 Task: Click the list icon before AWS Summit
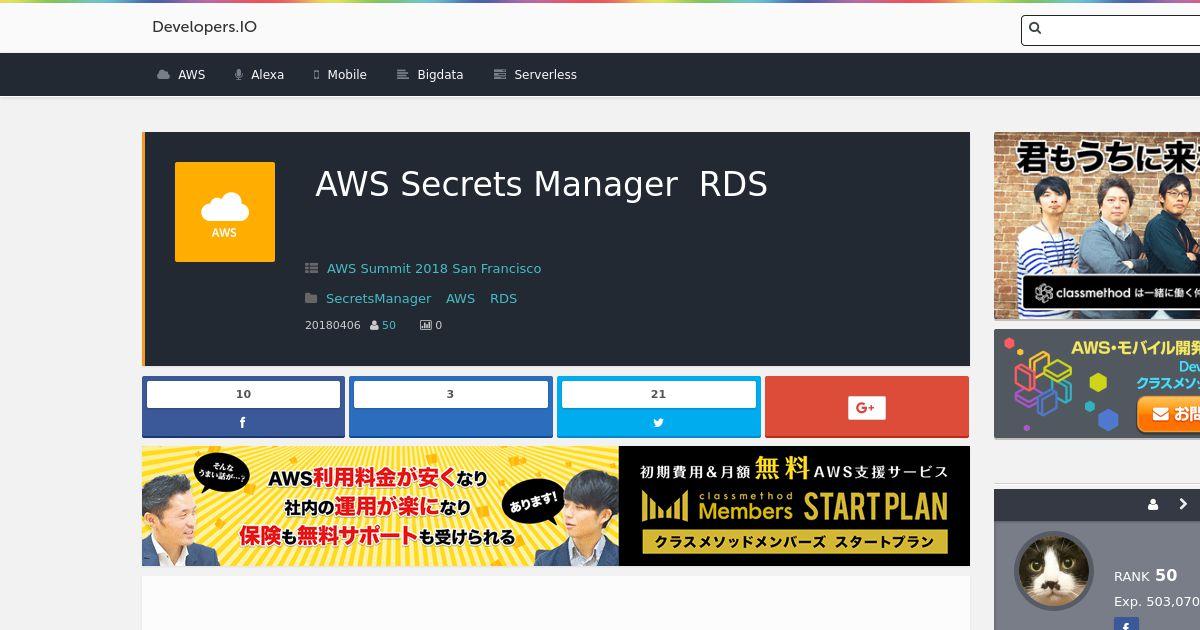click(x=312, y=268)
